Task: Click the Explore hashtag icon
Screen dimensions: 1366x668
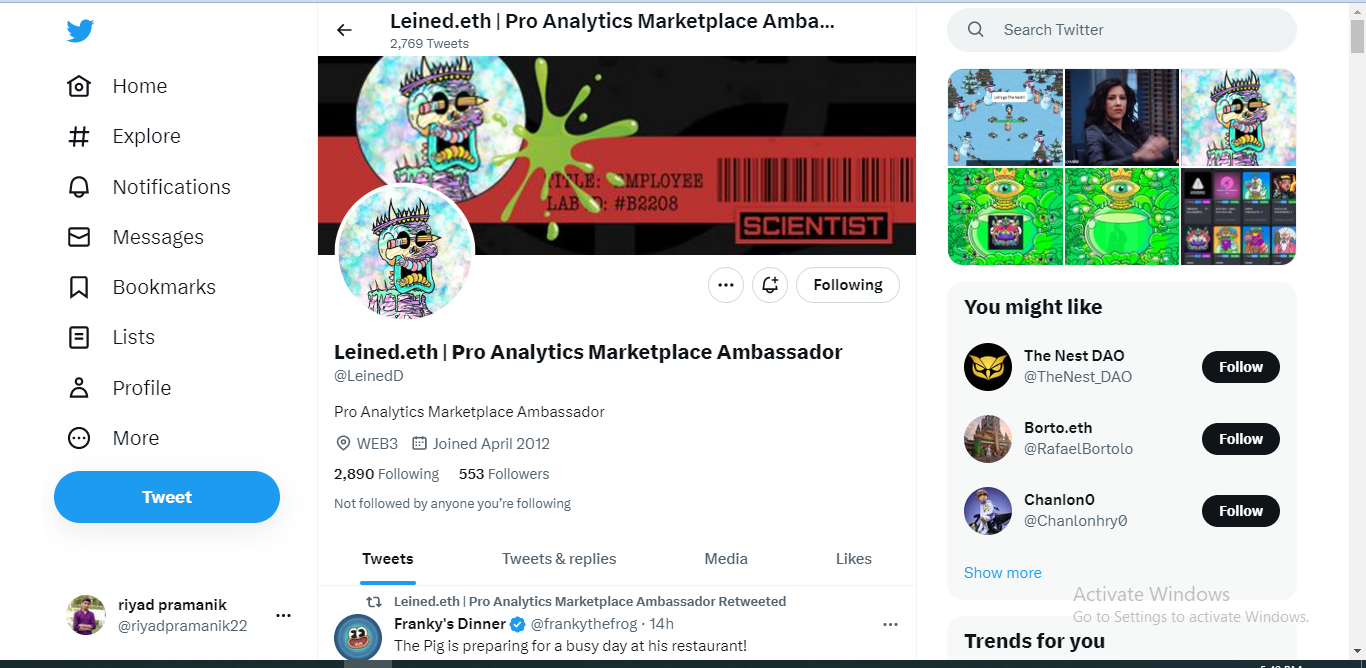Action: click(x=78, y=136)
